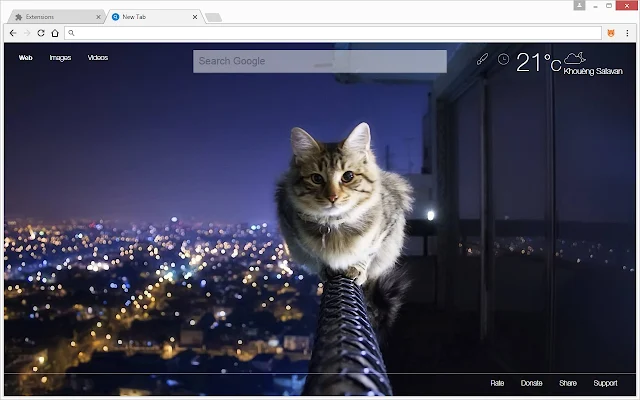
Task: Click the 21°C temperature reading
Action: click(x=538, y=62)
